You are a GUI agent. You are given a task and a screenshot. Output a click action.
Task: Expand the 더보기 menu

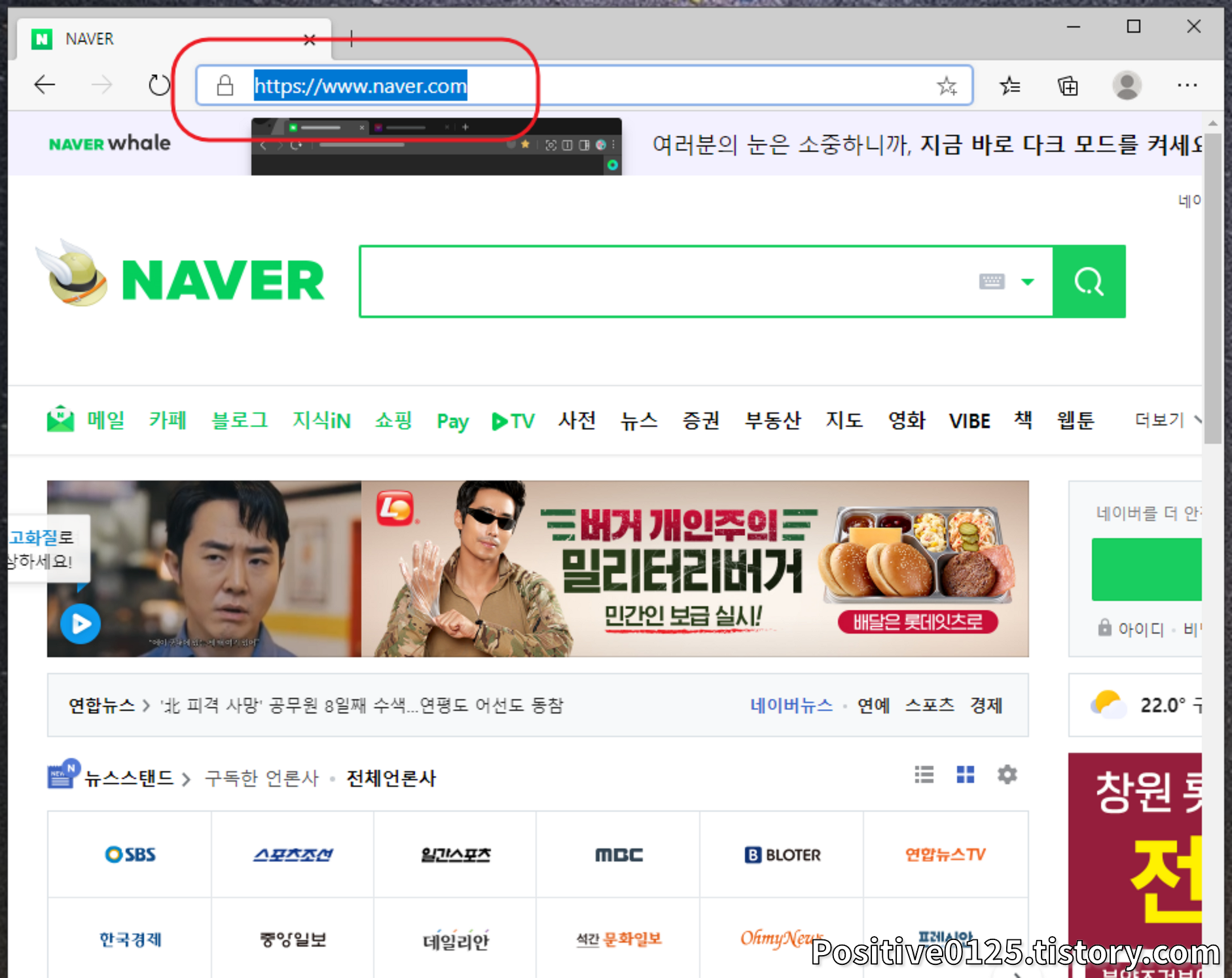coord(1168,420)
